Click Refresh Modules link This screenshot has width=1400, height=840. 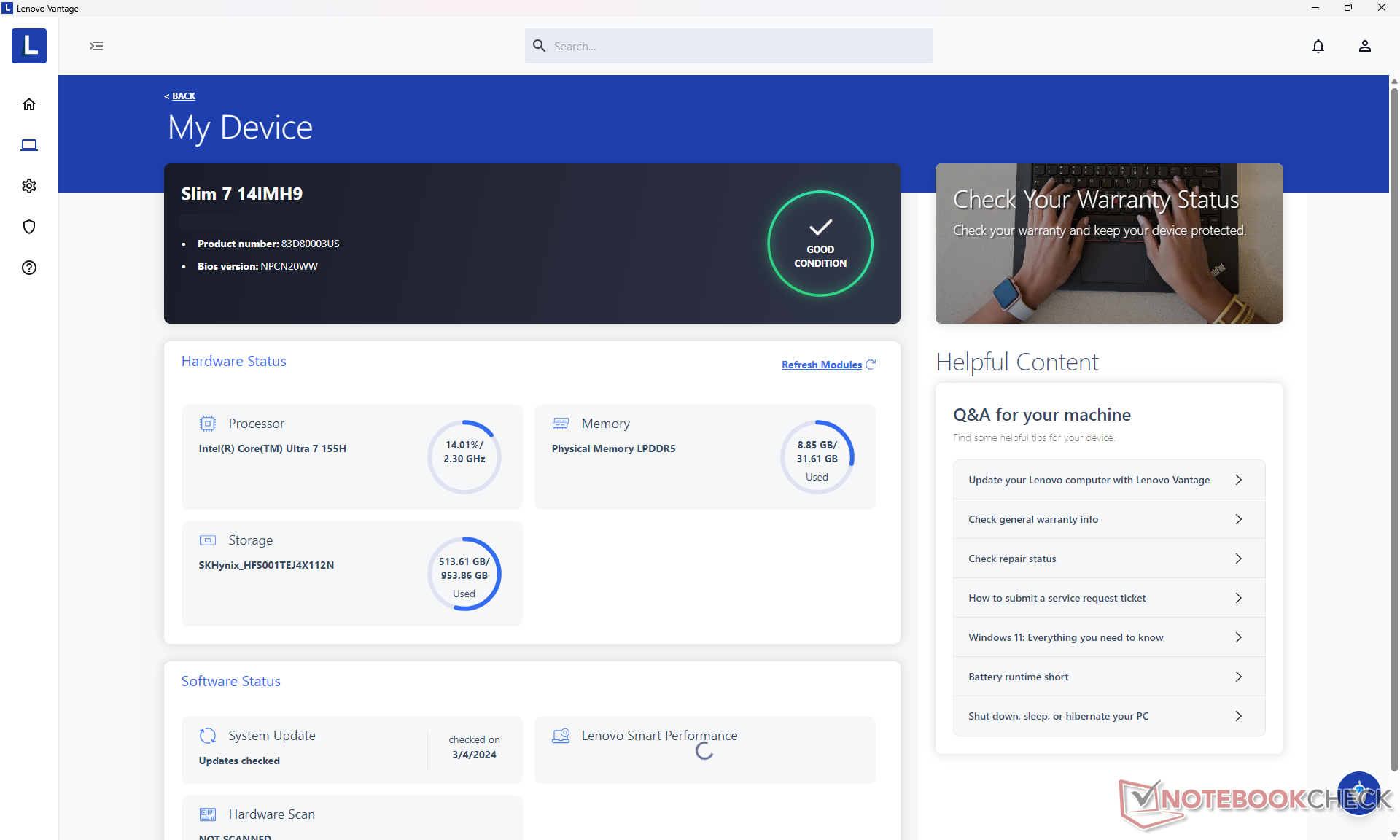[x=822, y=365]
